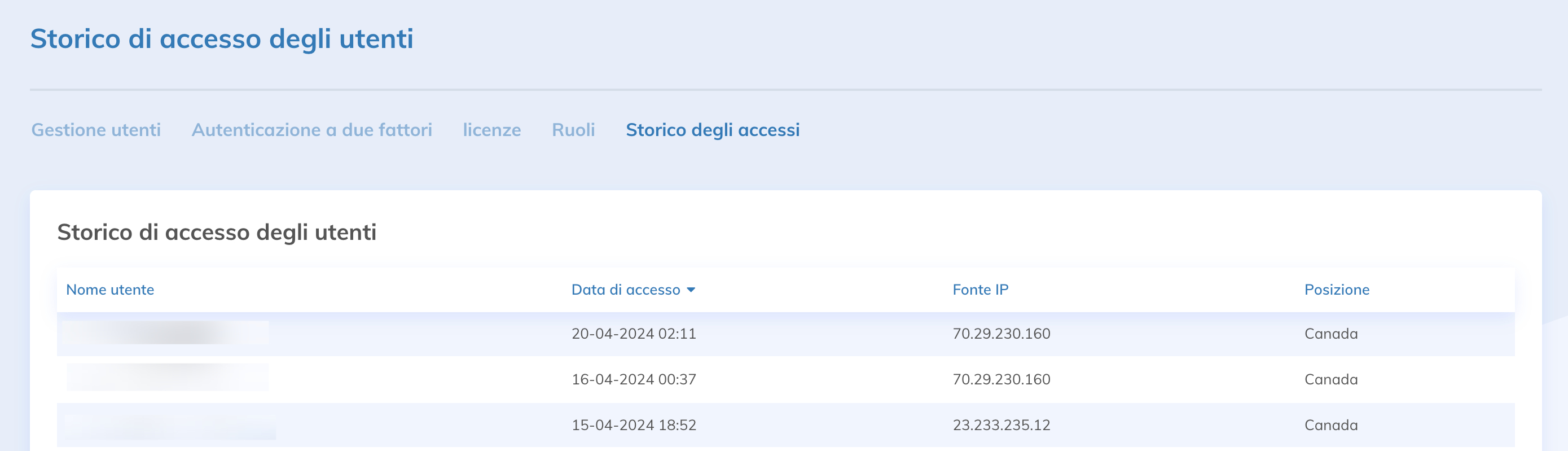Sort the table by Nome utente
This screenshot has height=451, width=1568.
[110, 290]
